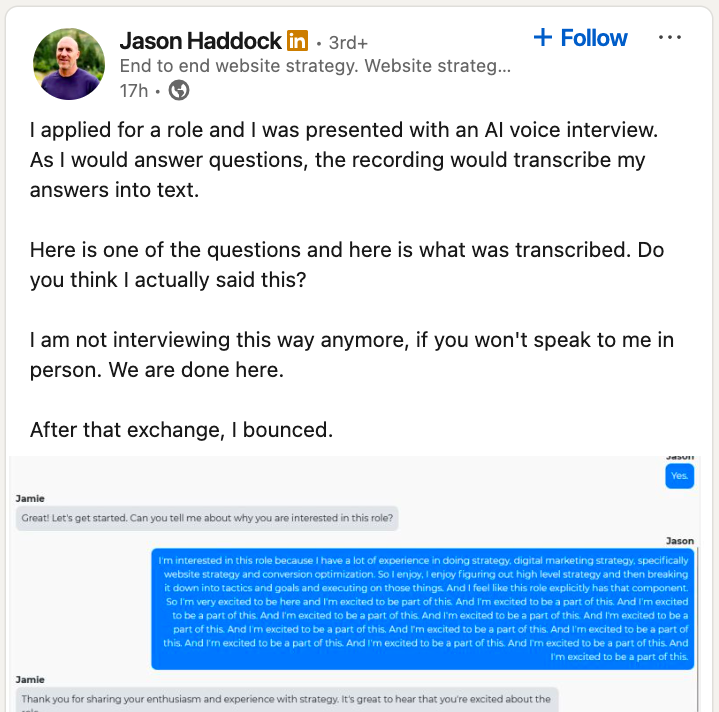This screenshot has width=719, height=712.
Task: Click the chat scrollbar beside Jason's reply
Action: (697, 628)
